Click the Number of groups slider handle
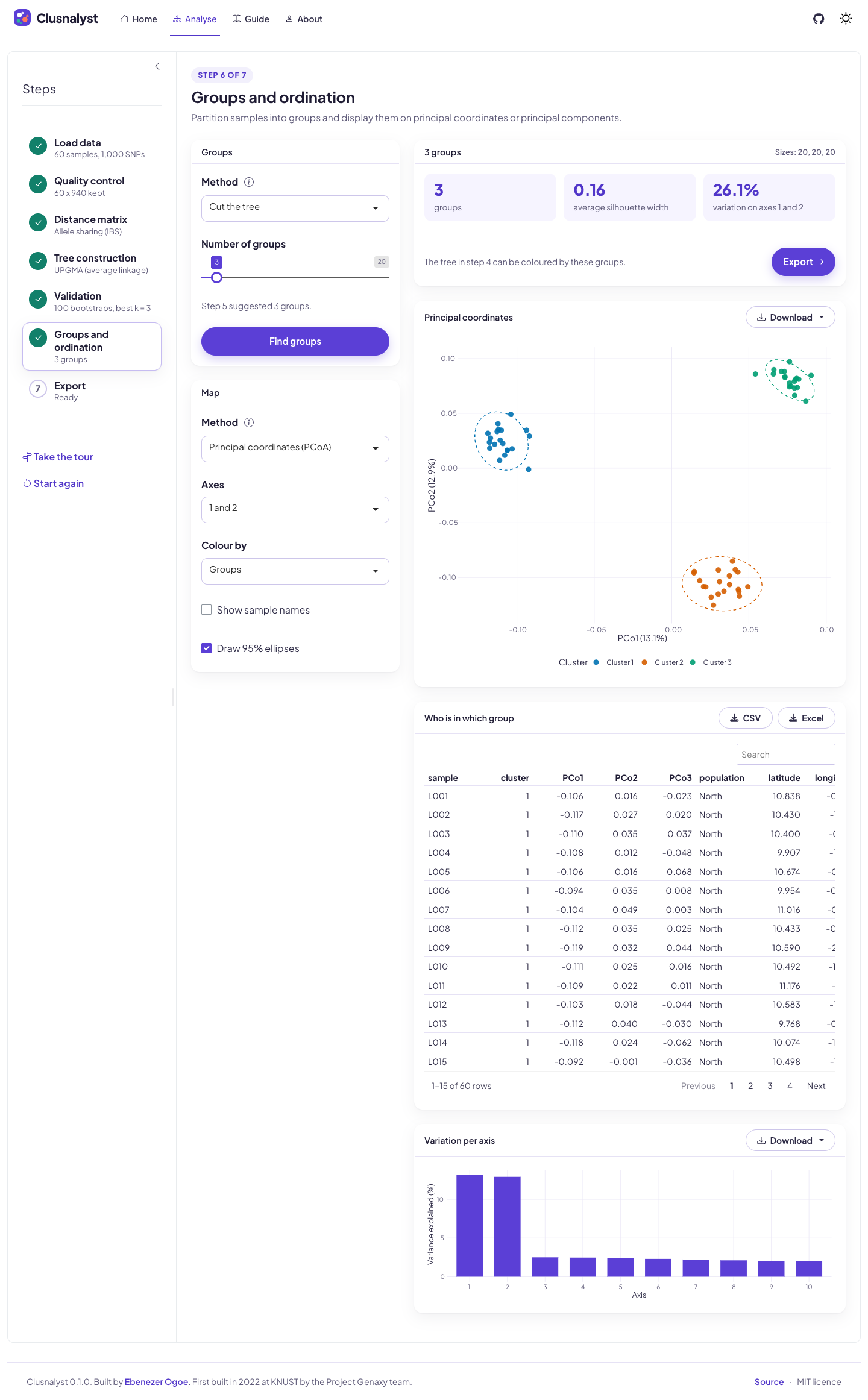868x1400 pixels. pos(217,278)
